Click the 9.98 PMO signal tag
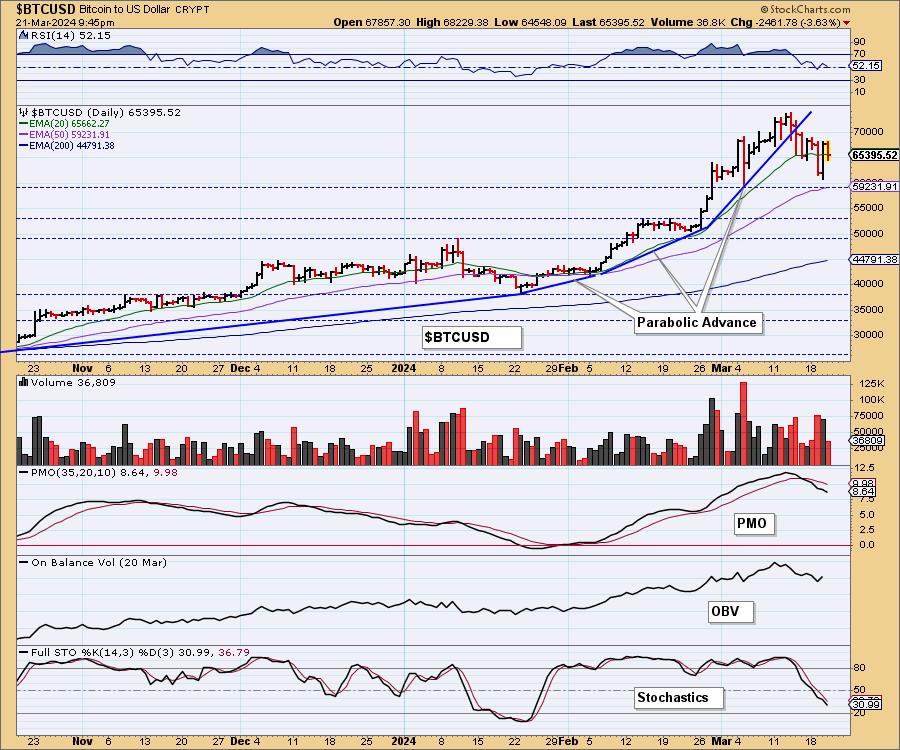 tap(863, 484)
